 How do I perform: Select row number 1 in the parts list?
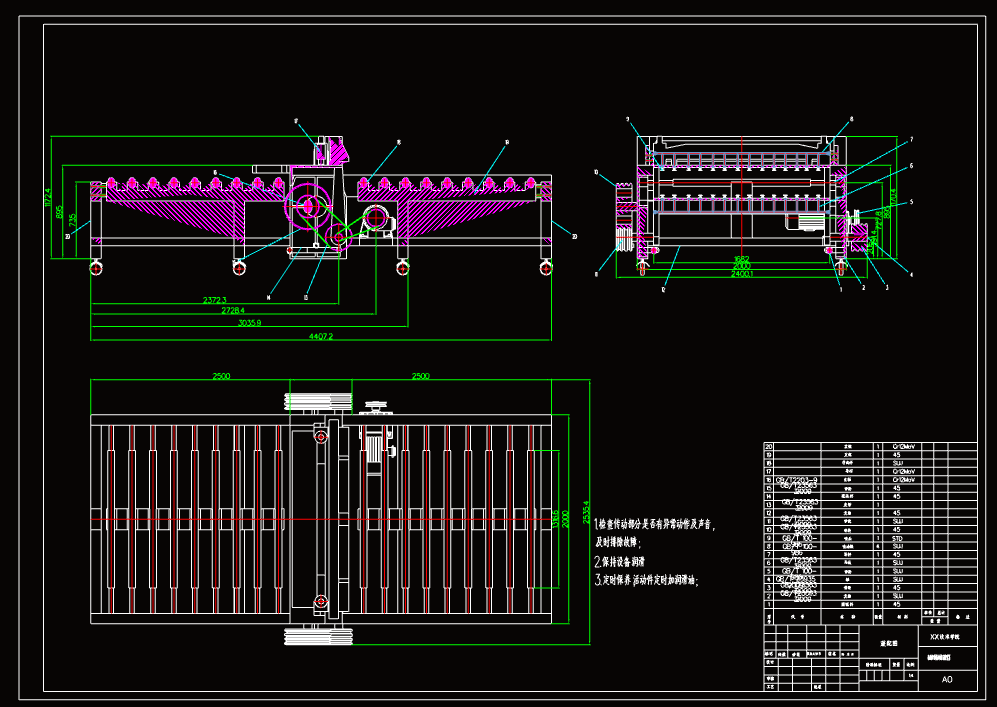[x=769, y=605]
